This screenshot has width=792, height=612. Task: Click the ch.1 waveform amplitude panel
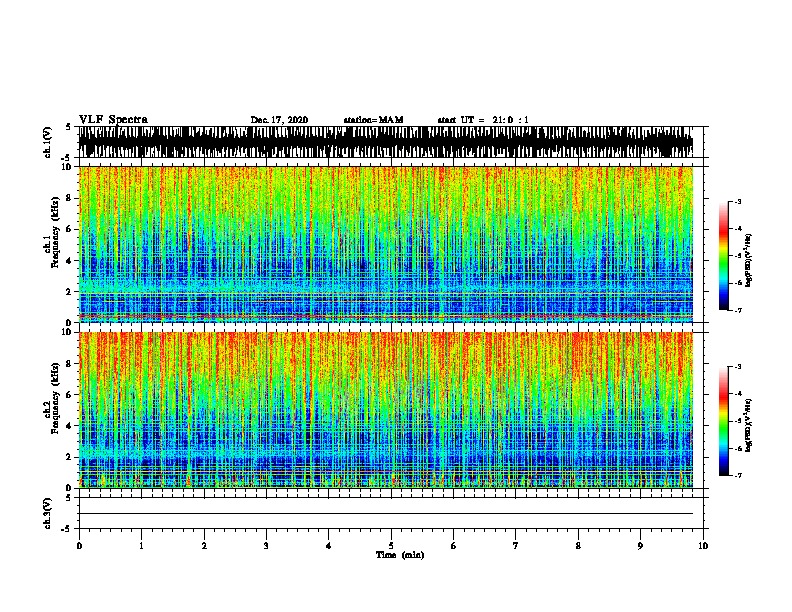[x=386, y=142]
